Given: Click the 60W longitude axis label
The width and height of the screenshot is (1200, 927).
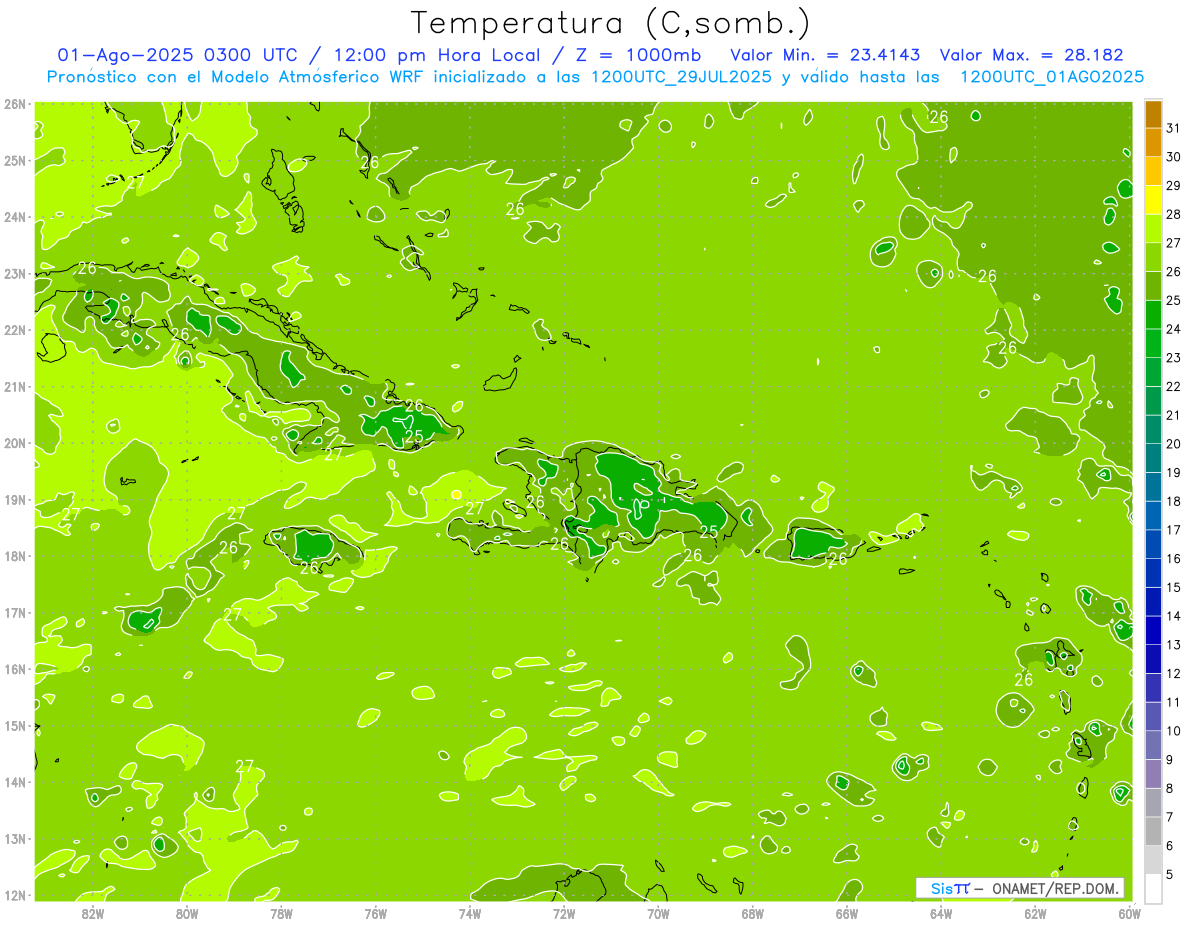Looking at the screenshot, I should pos(1129,913).
